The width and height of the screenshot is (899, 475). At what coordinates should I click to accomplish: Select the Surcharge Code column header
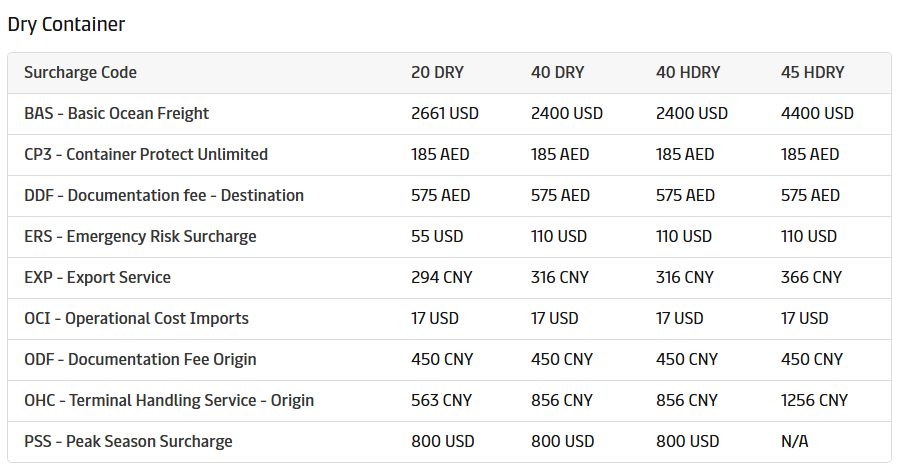[x=80, y=73]
